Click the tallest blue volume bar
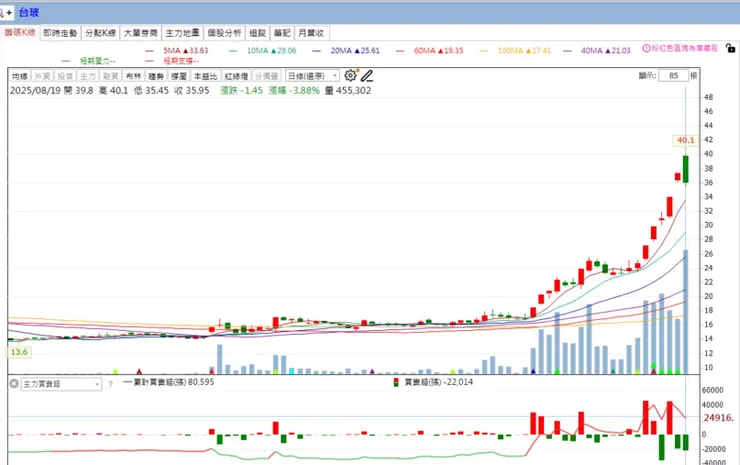Viewport: 740px width, 465px height. [x=685, y=312]
